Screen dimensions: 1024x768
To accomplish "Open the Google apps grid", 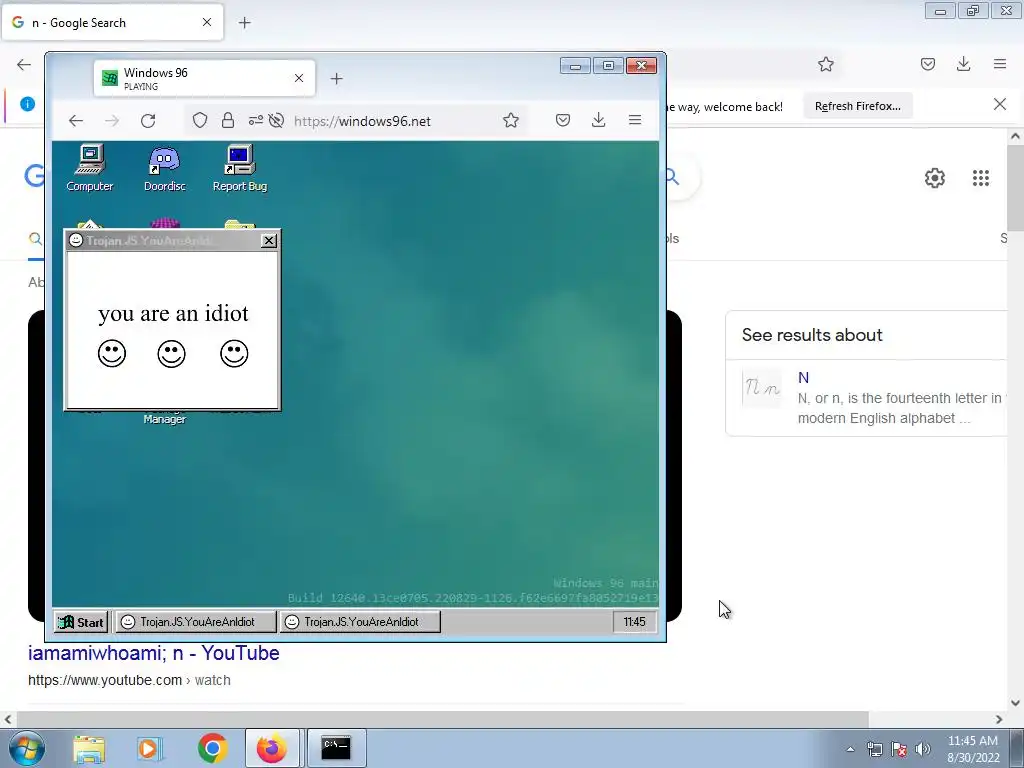I will [x=980, y=178].
